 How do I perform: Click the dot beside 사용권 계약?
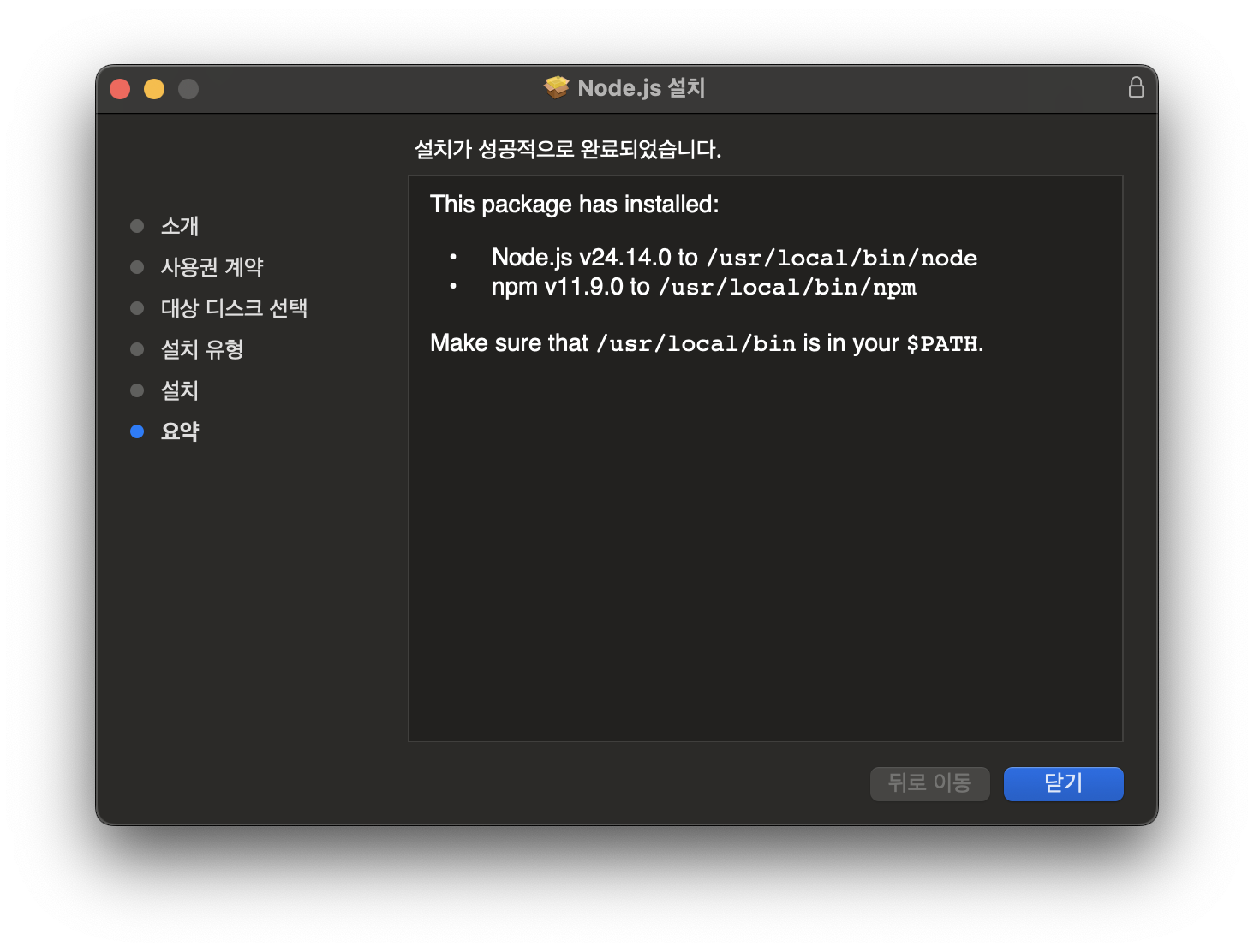pyautogui.click(x=137, y=267)
